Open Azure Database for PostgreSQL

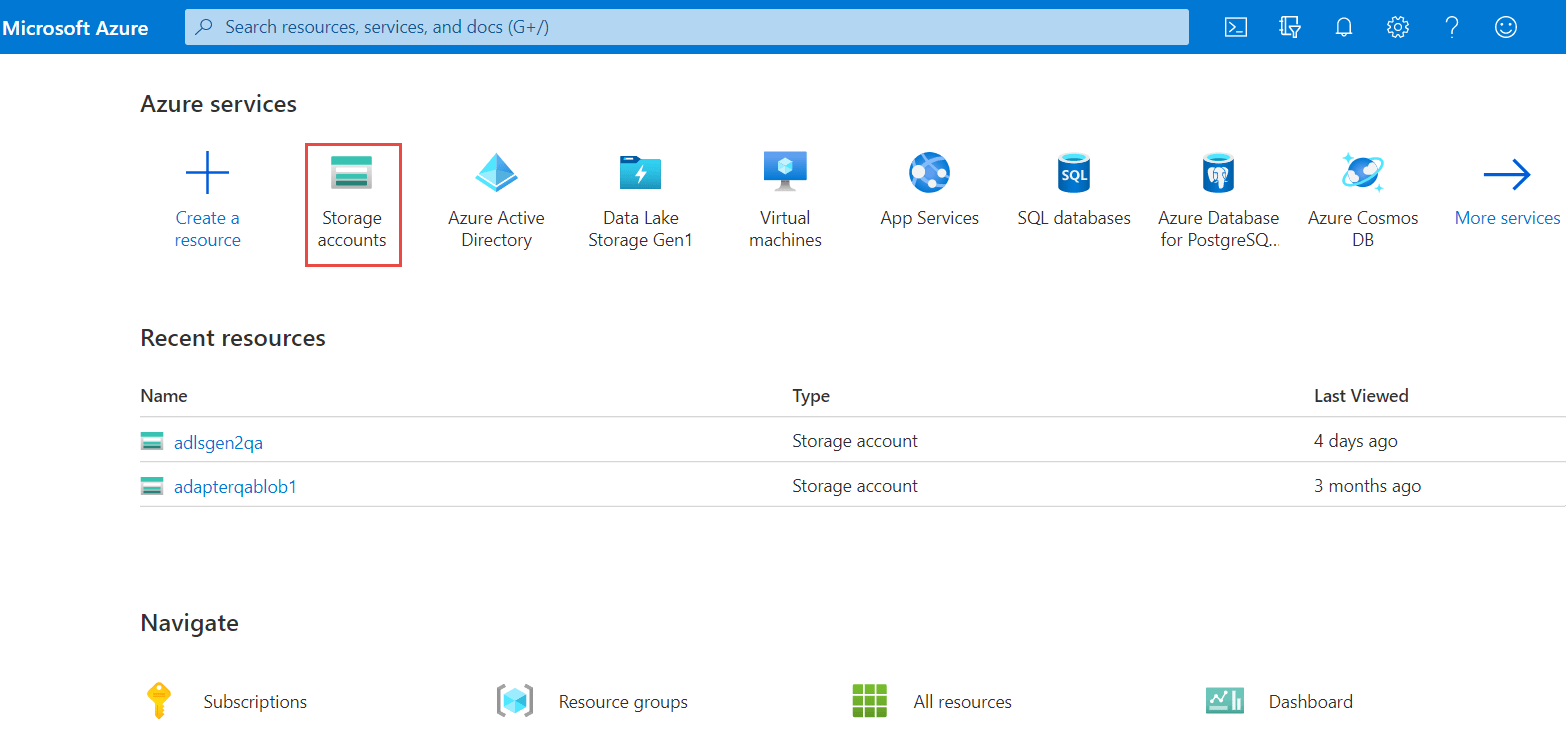[x=1218, y=198]
